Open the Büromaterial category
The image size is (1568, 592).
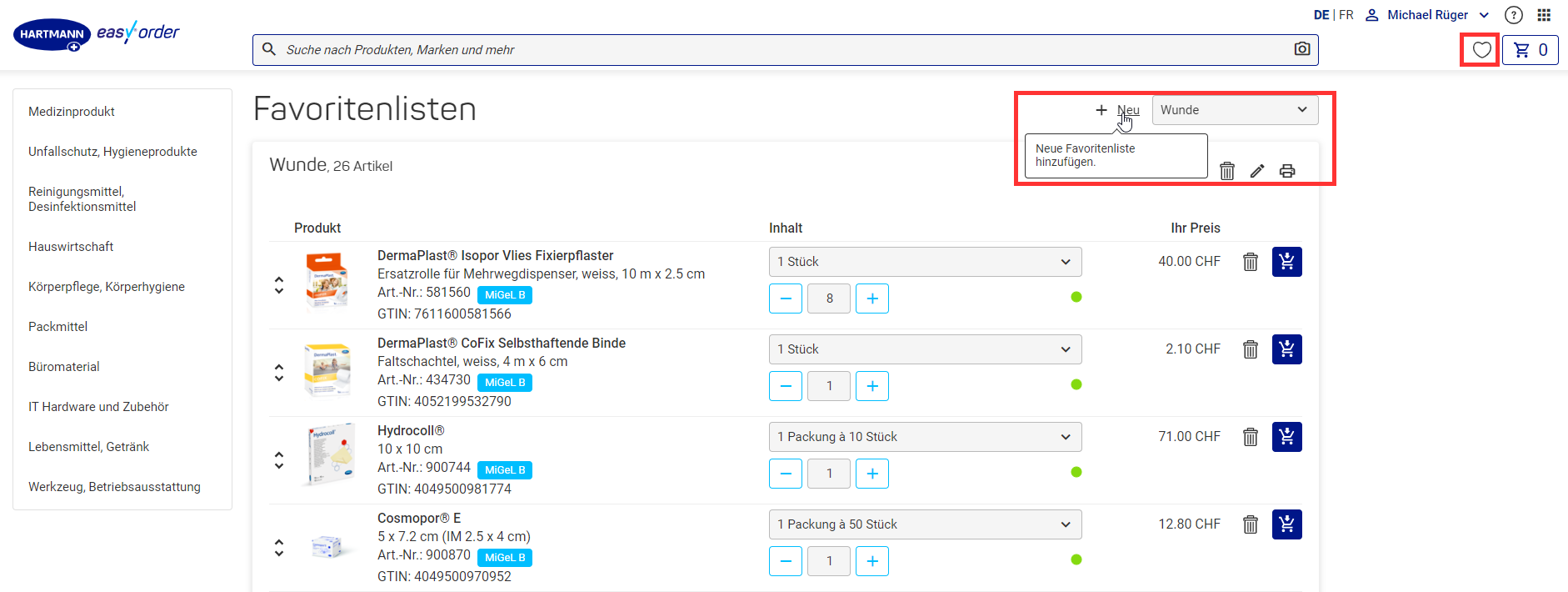[64, 367]
